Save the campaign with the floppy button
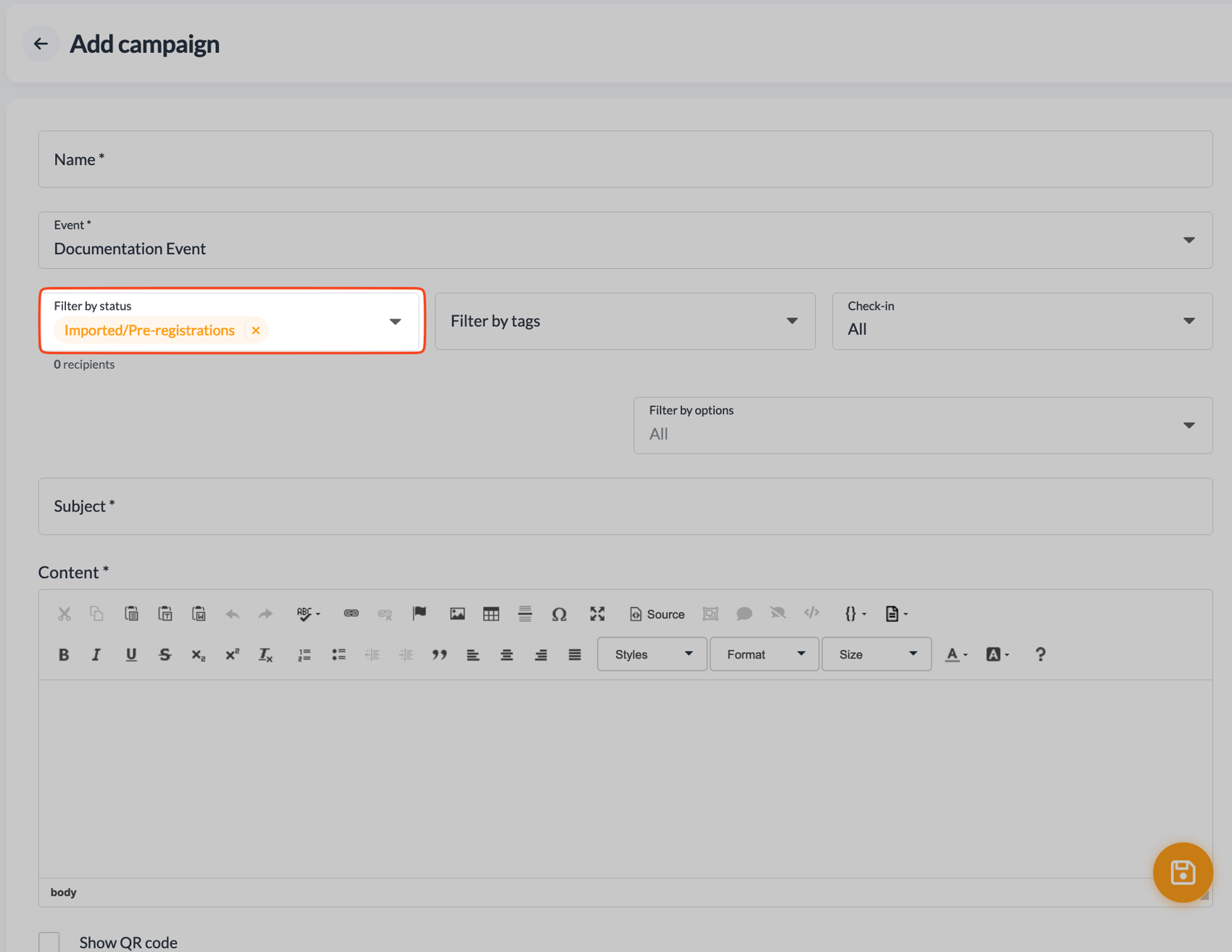 coord(1183,872)
